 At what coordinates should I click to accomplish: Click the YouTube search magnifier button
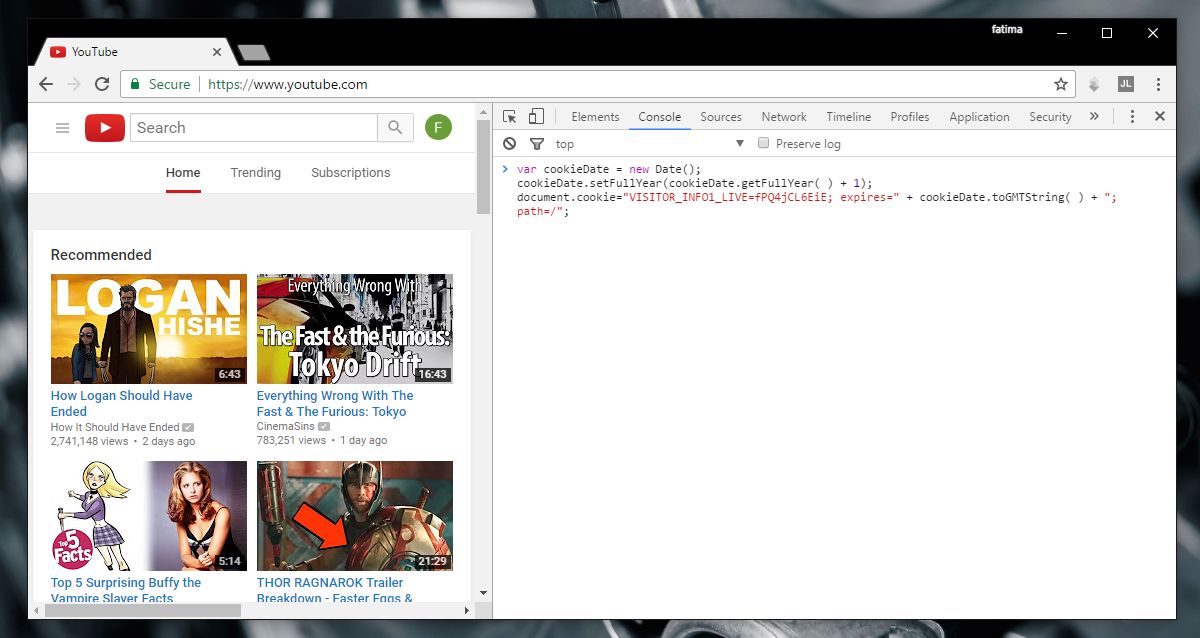(x=395, y=128)
